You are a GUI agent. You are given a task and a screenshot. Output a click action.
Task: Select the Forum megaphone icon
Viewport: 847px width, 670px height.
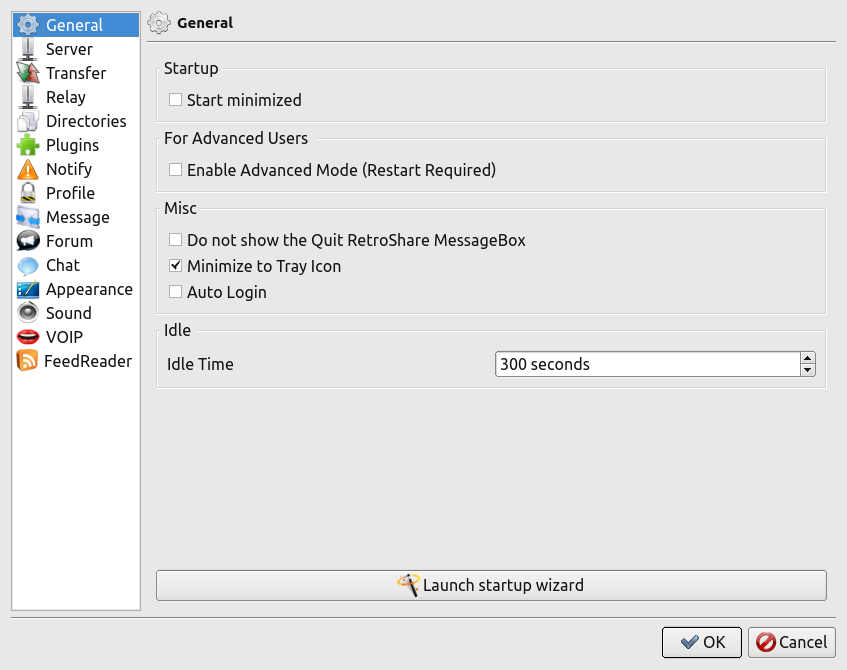pyautogui.click(x=28, y=241)
